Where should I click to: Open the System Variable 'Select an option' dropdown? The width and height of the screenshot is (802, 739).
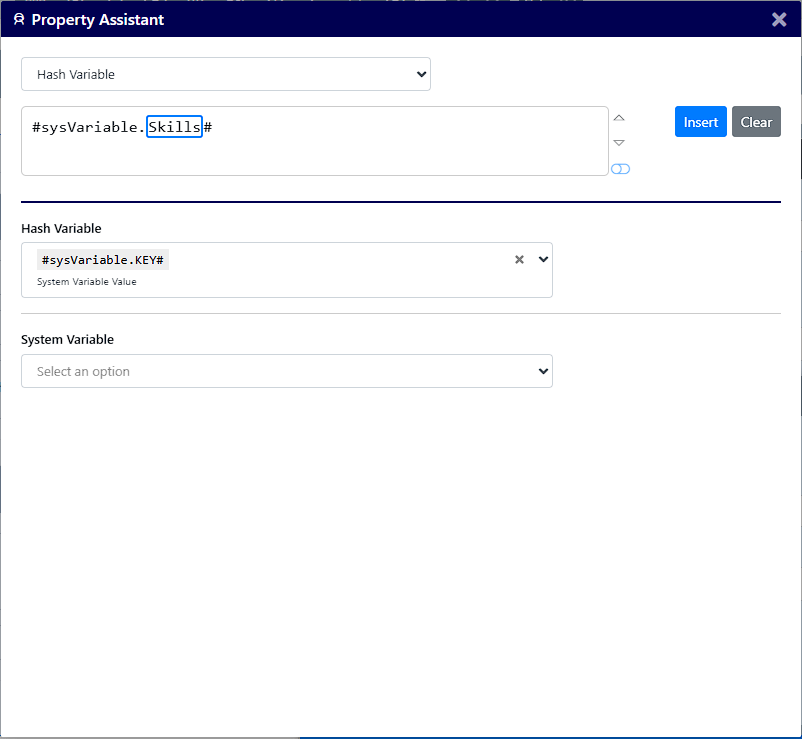point(286,371)
